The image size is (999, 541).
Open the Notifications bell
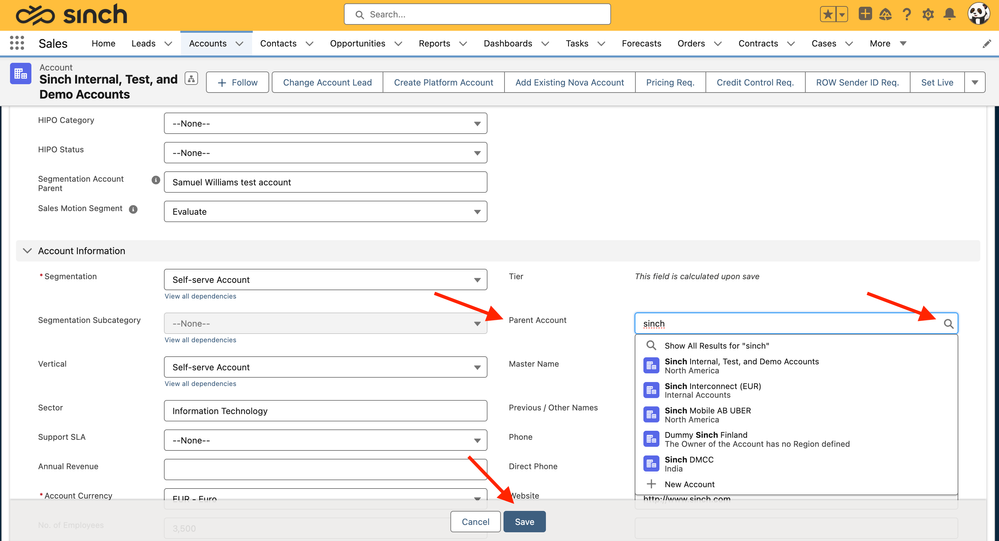(949, 14)
